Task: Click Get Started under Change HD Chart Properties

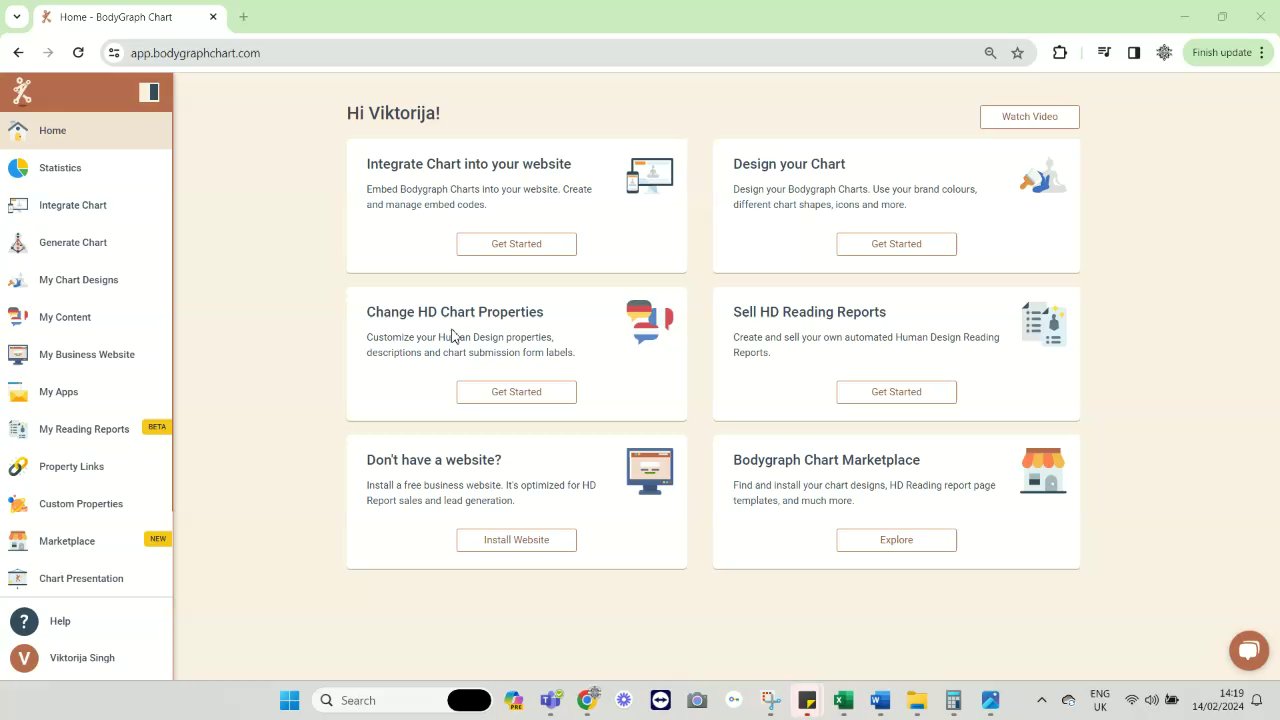Action: 516,392
